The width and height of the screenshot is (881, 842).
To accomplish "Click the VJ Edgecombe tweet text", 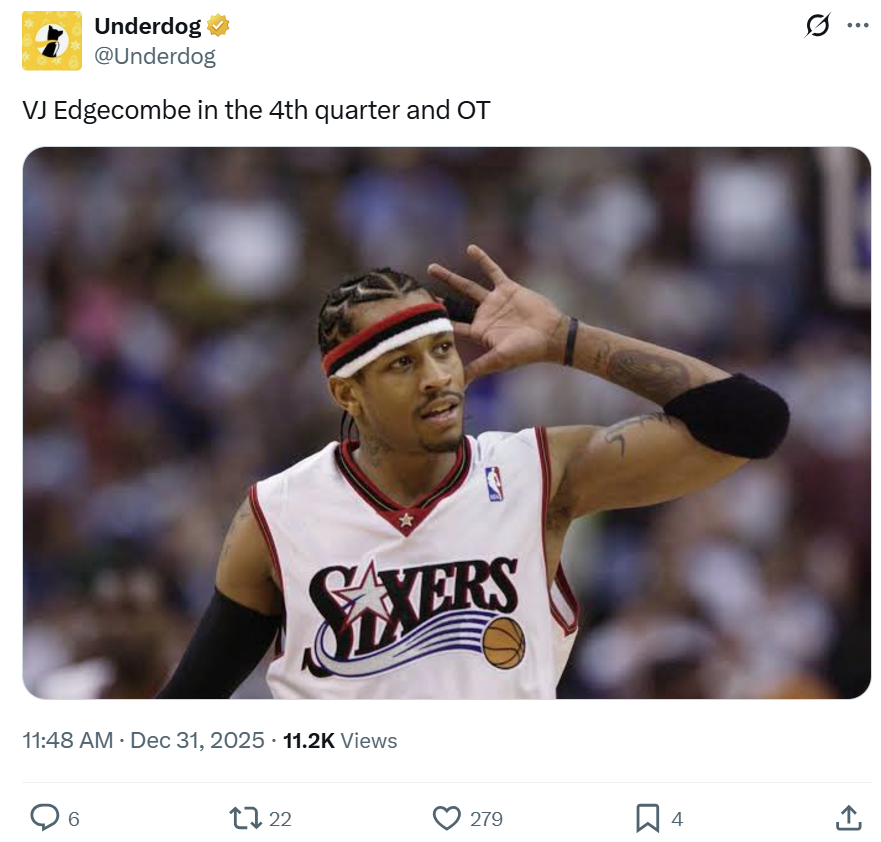I will tap(256, 110).
